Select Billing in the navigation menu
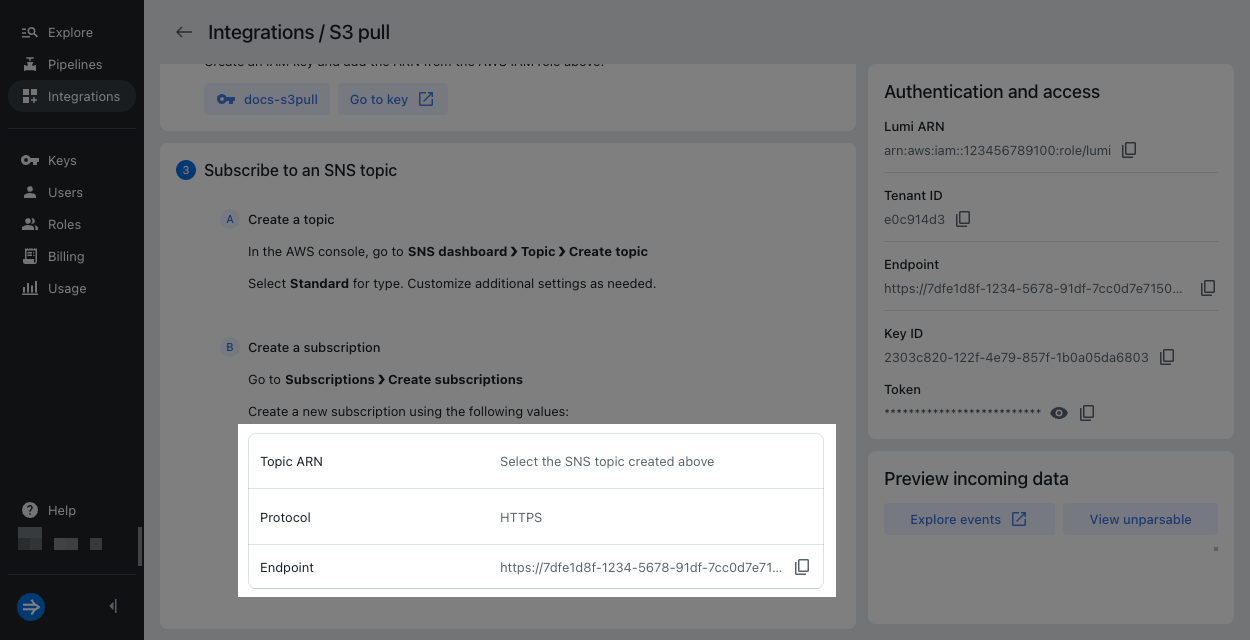This screenshot has width=1250, height=640. (x=66, y=256)
